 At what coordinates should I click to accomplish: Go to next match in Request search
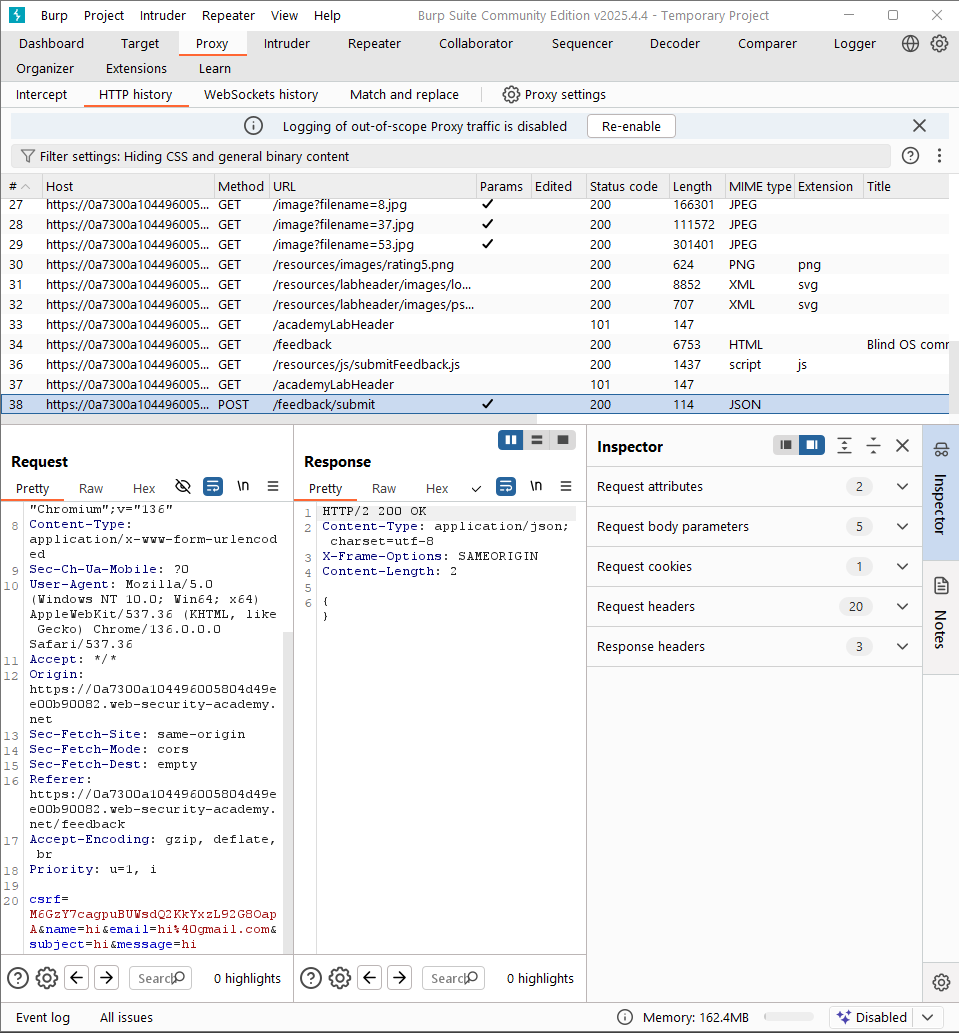(107, 978)
